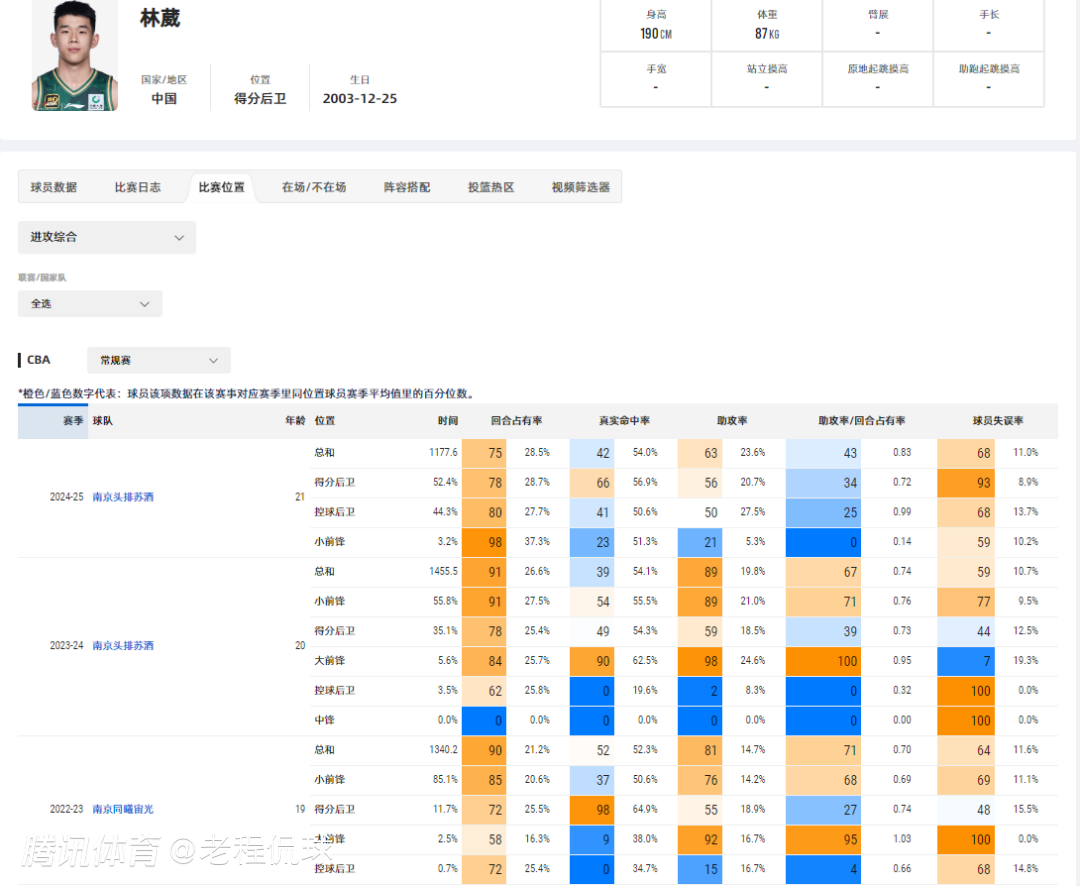Click the 时间 column header

[x=447, y=421]
